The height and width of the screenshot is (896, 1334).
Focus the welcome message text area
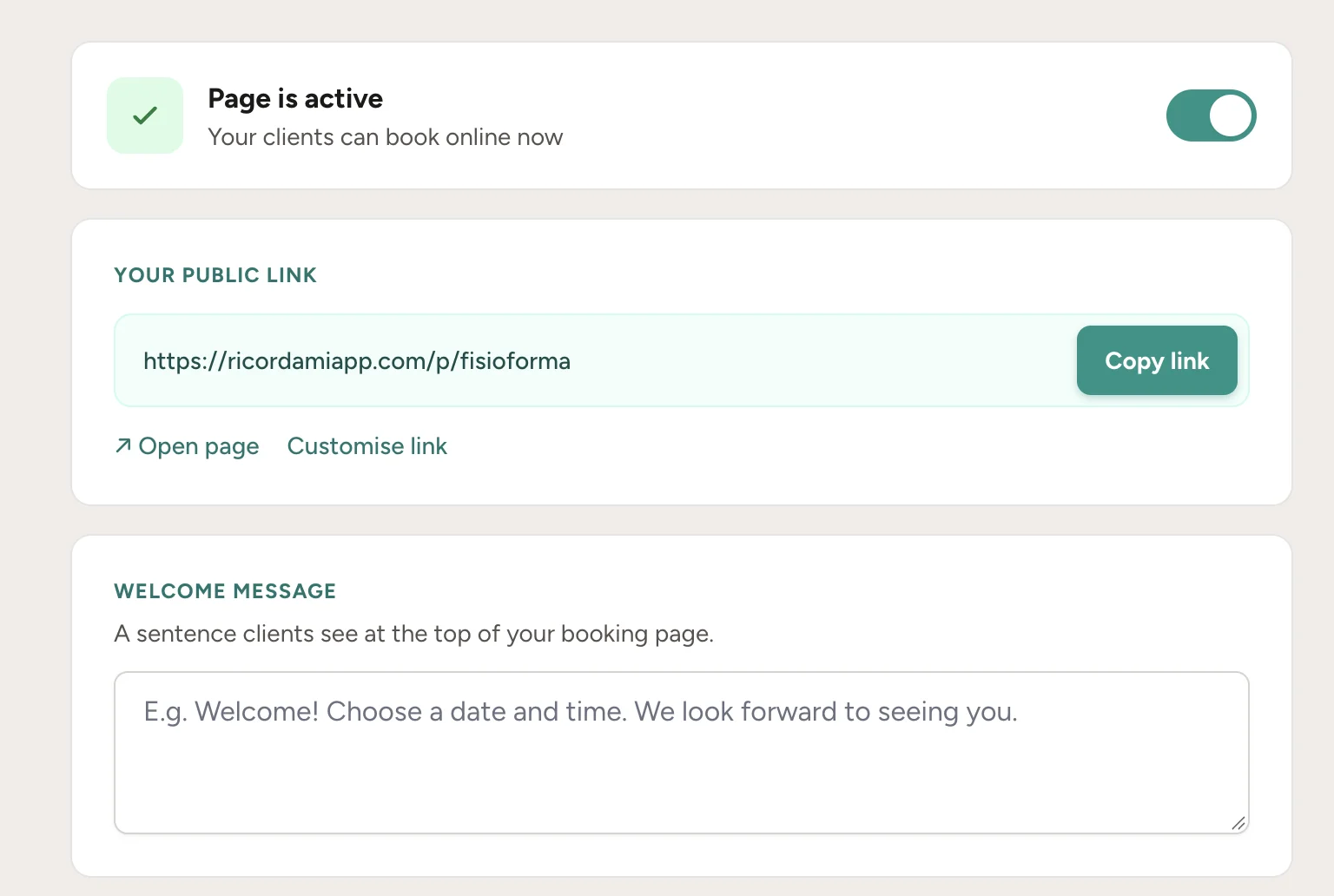[682, 753]
